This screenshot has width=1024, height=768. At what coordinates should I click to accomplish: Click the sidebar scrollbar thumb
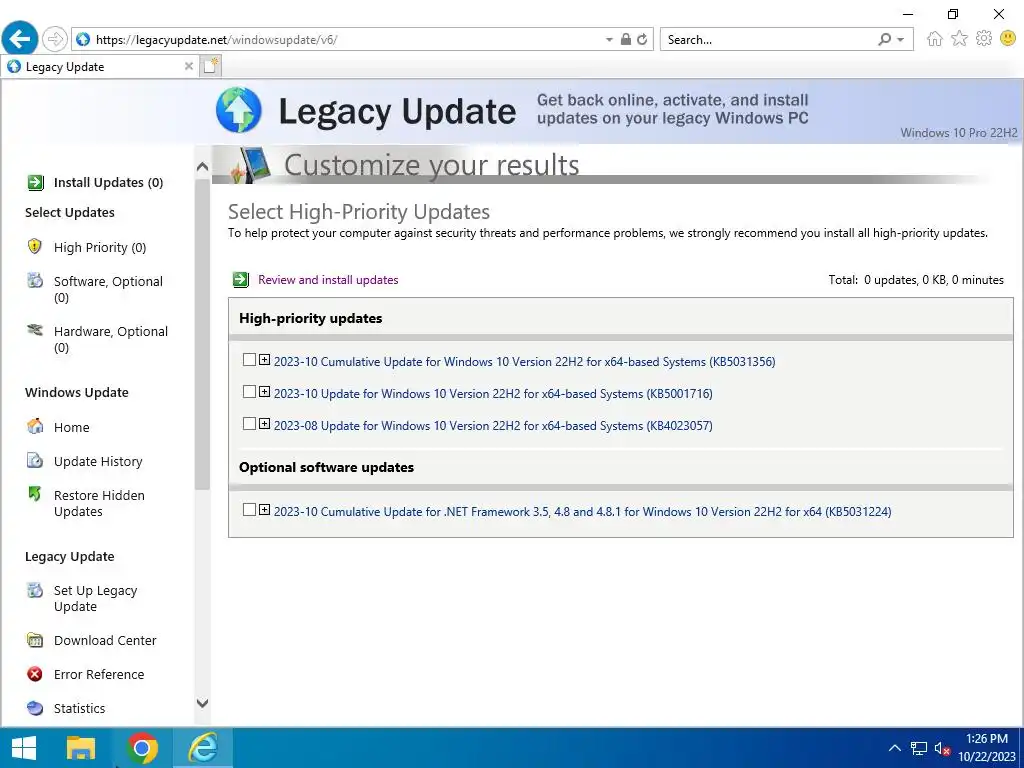202,333
